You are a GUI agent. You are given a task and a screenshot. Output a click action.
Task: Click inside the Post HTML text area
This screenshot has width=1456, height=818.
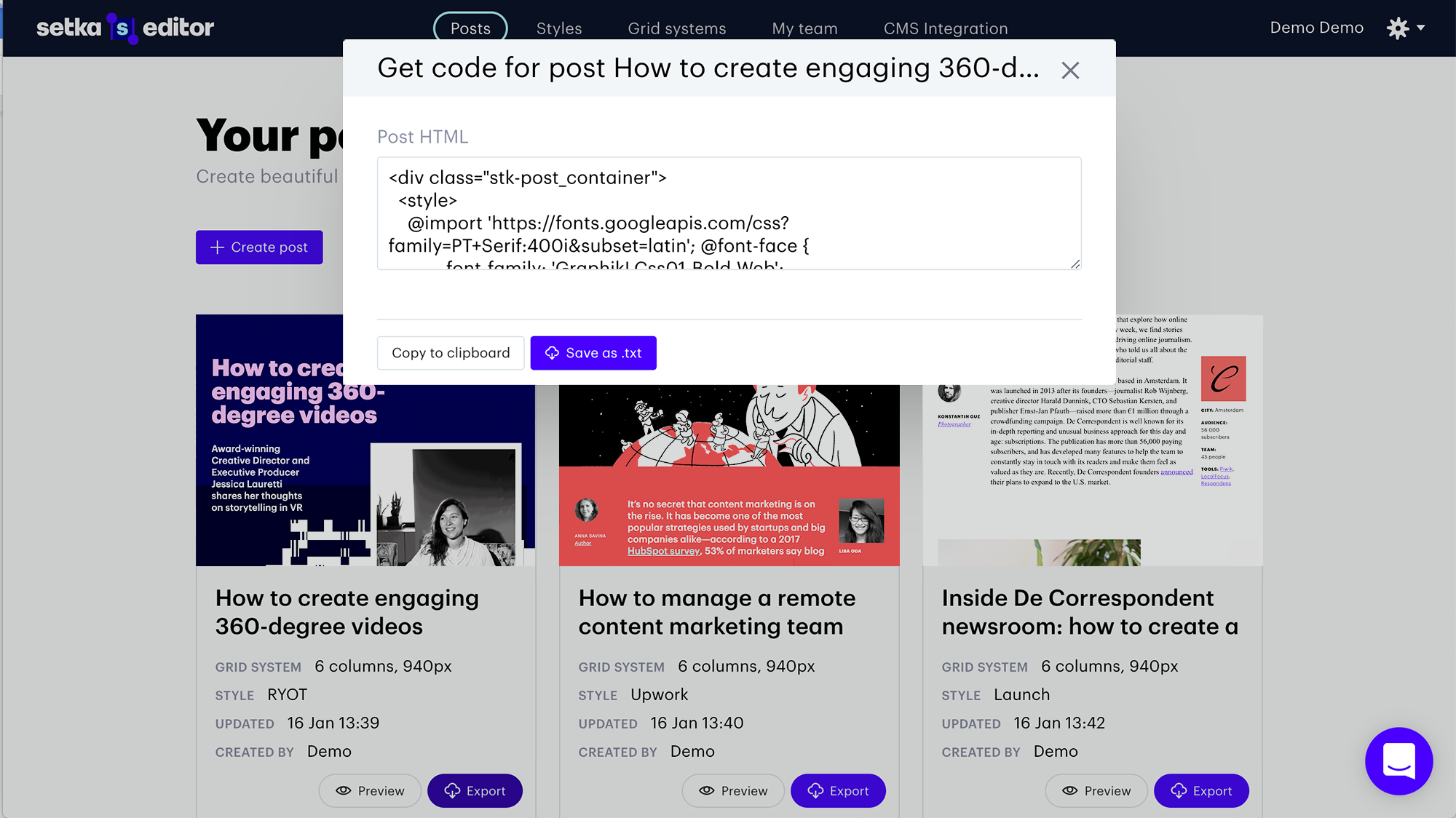[729, 213]
